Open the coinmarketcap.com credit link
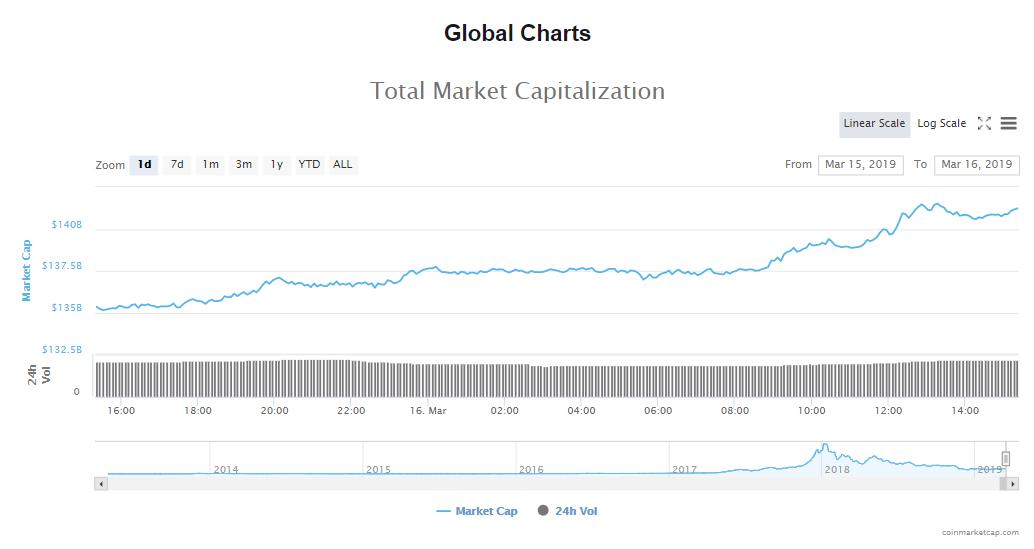Screen dimensions: 1034x549 pyautogui.click(x=980, y=533)
